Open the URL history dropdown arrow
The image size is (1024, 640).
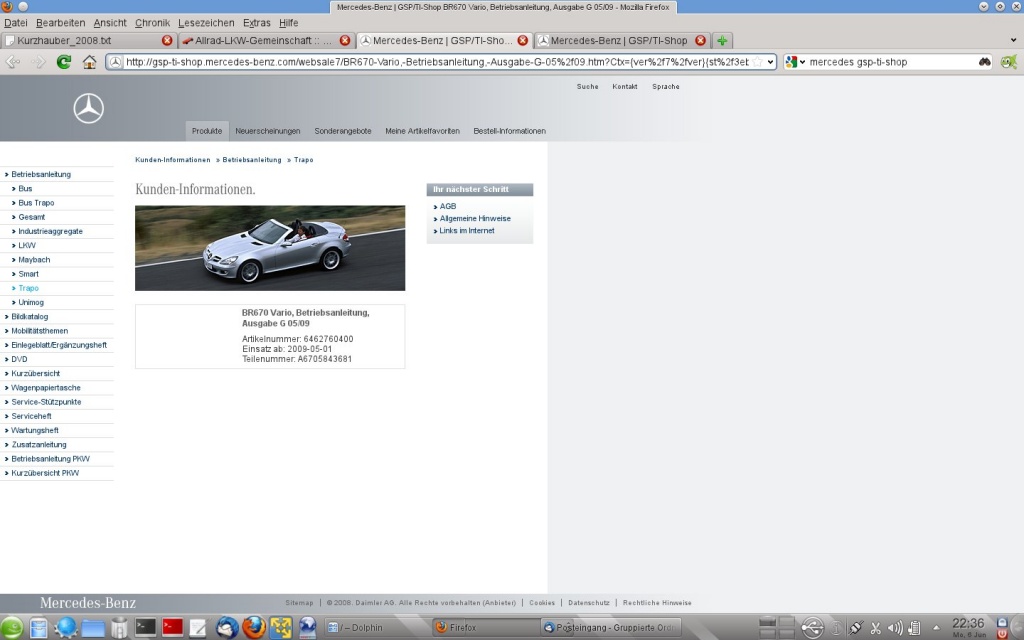771,62
